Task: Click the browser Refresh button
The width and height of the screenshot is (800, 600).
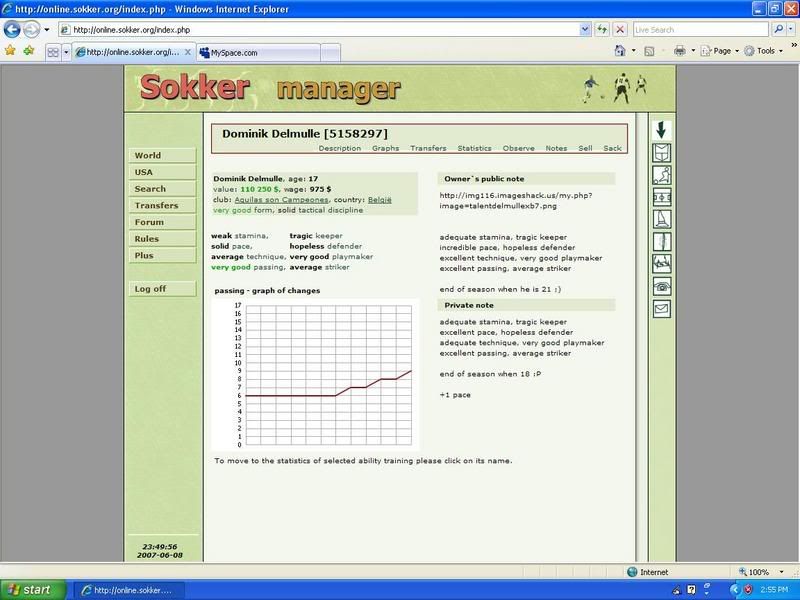Action: click(x=603, y=30)
